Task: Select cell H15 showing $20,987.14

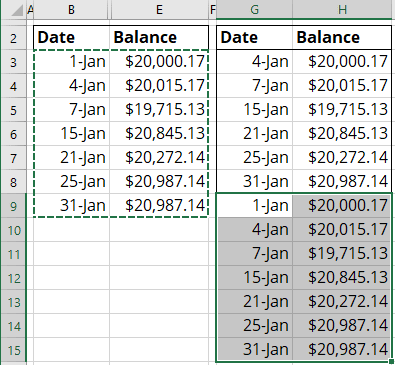Action: [342, 350]
